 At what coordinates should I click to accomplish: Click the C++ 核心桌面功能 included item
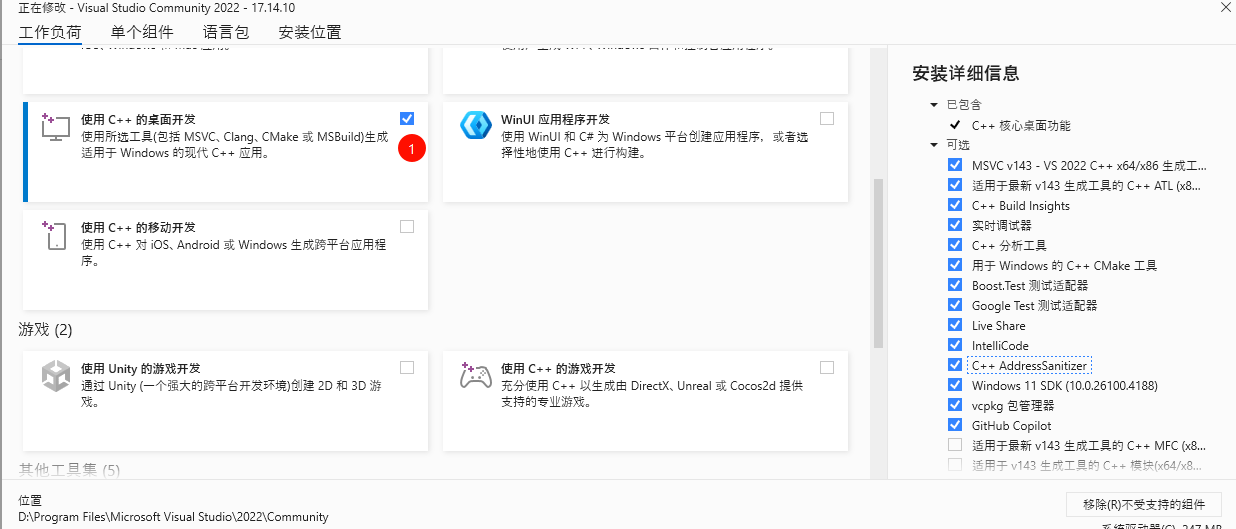(1021, 125)
